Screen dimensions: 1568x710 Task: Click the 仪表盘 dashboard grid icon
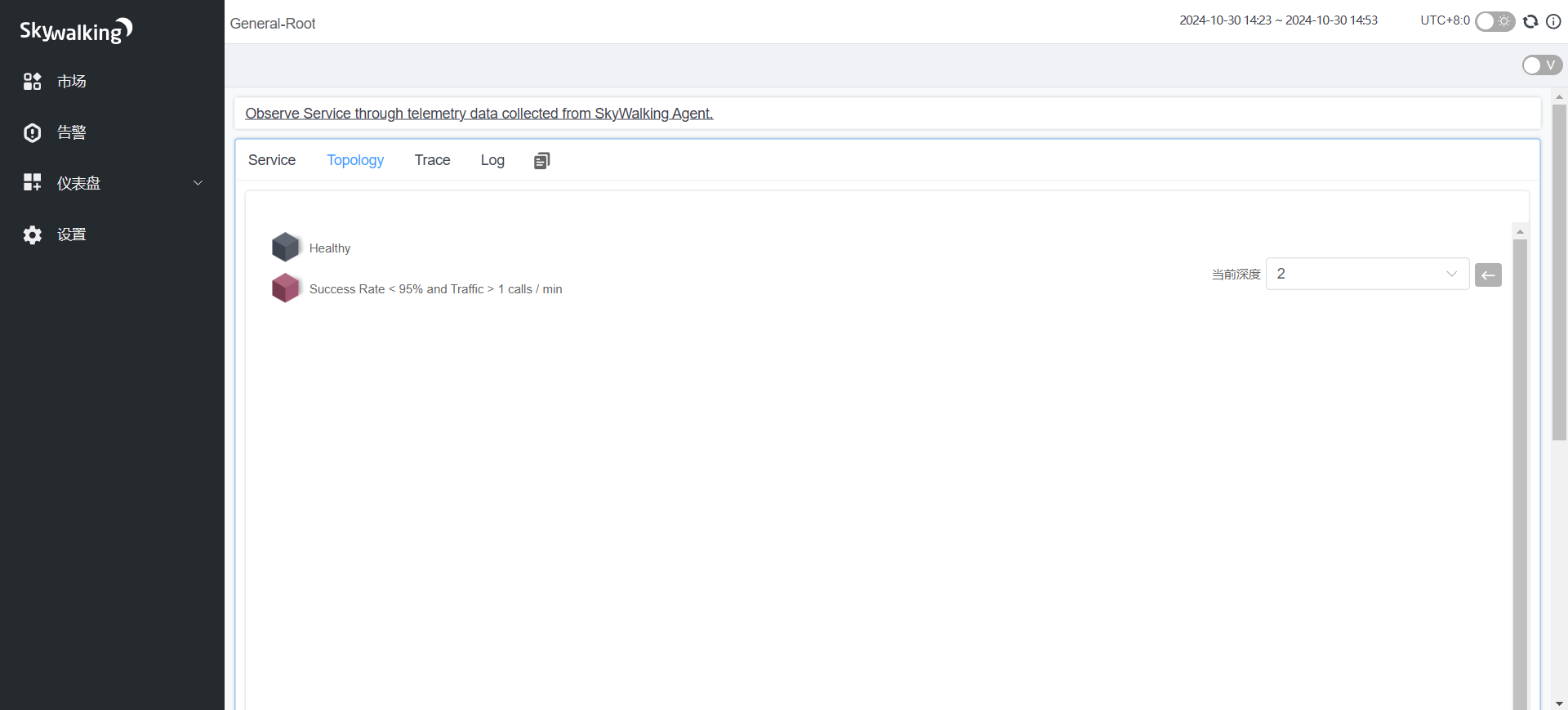[x=32, y=182]
